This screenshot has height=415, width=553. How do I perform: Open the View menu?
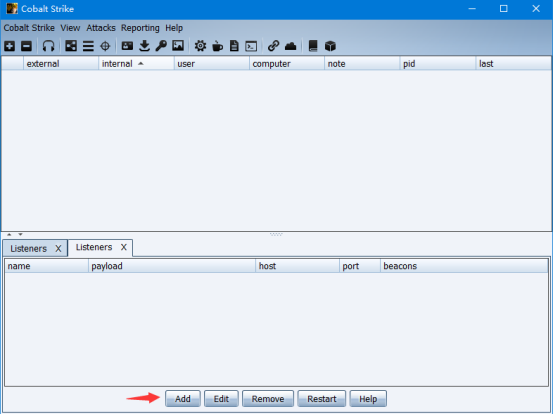click(70, 28)
